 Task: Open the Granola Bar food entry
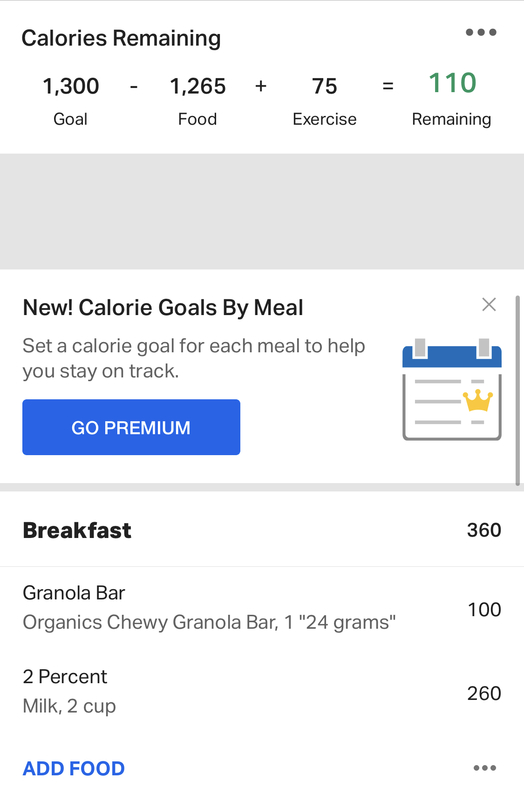[262, 608]
